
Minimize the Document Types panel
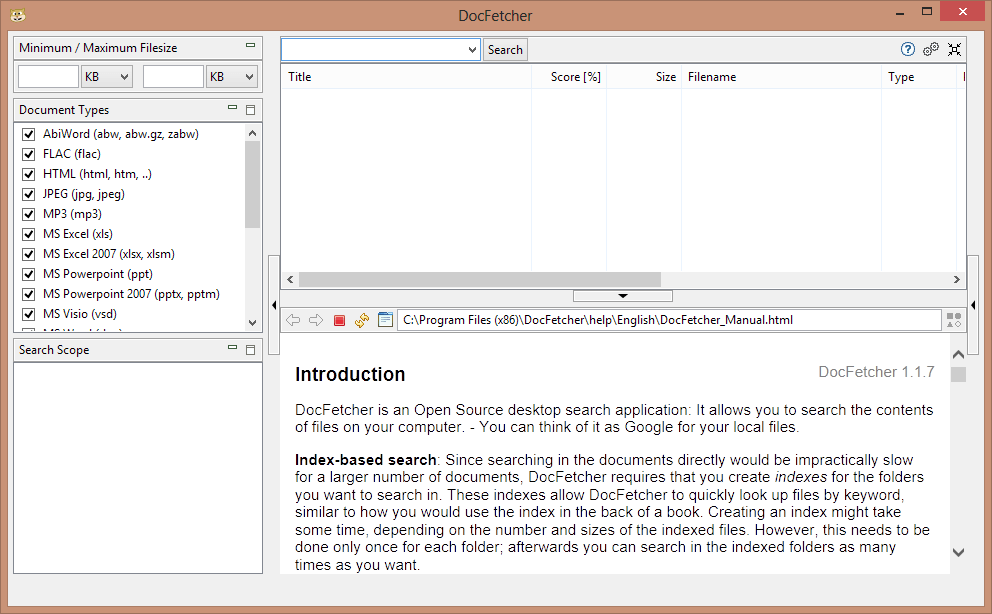pos(233,107)
